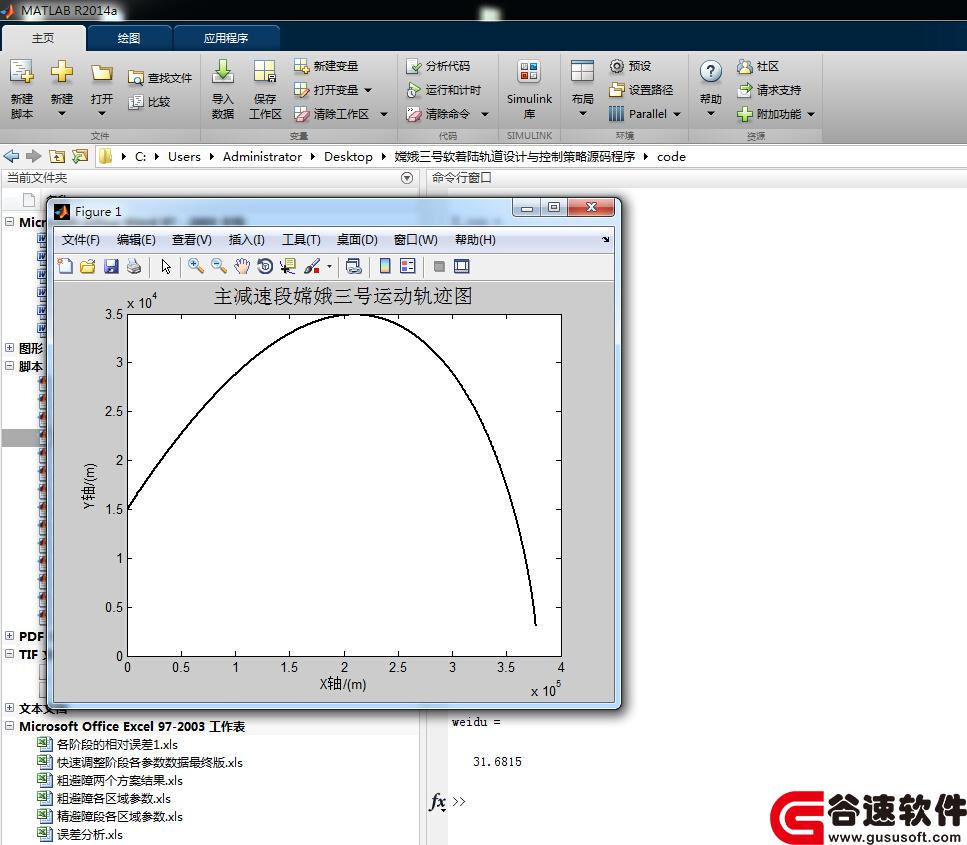This screenshot has width=967, height=845.
Task: Click Run and Time (运行和计时) button
Action: coord(443,90)
